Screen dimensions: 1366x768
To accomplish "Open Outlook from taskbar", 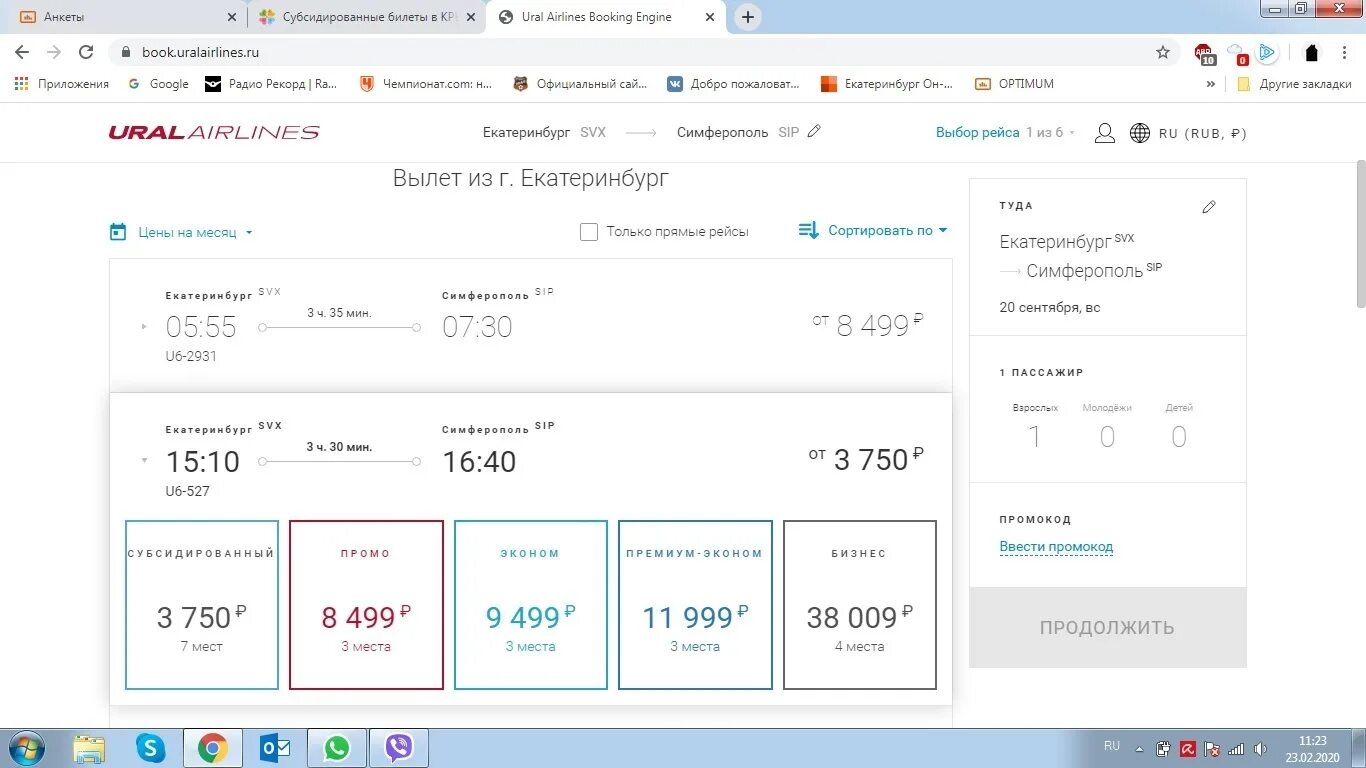I will point(275,748).
